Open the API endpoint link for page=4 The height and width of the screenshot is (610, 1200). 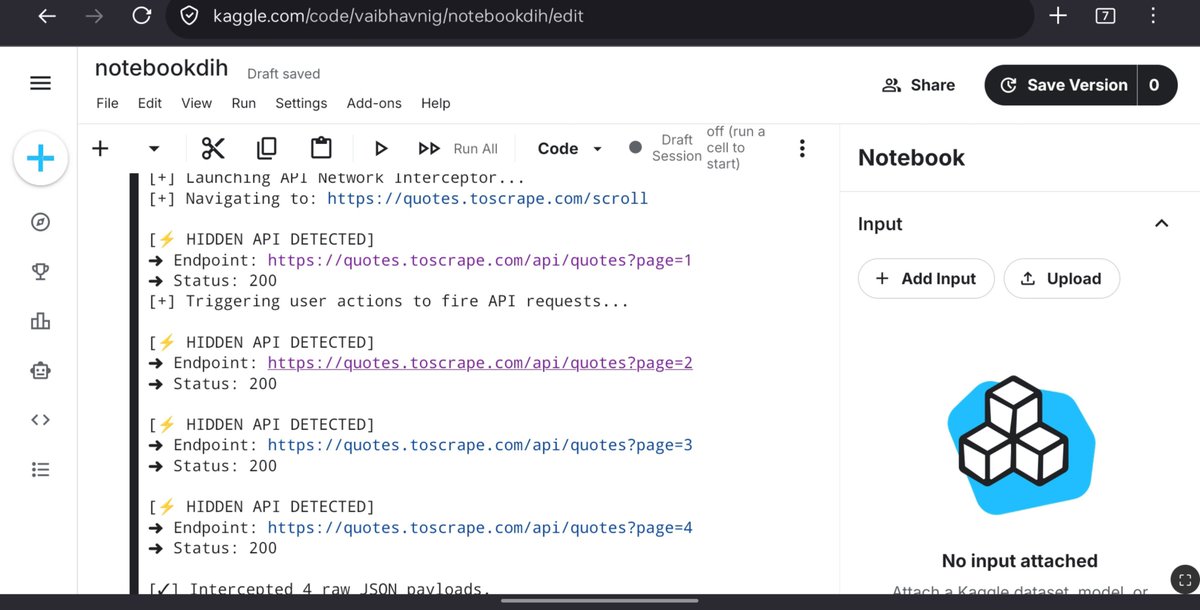[480, 527]
